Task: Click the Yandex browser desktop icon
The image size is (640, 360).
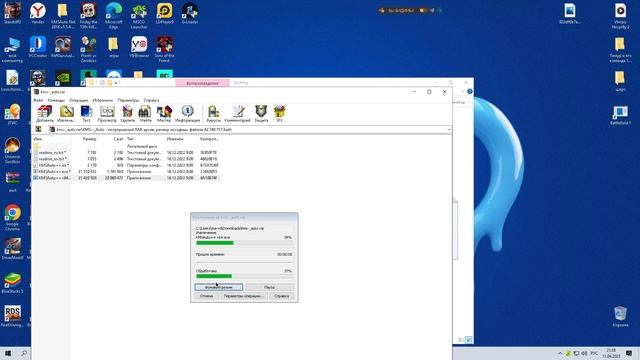Action: (38, 13)
